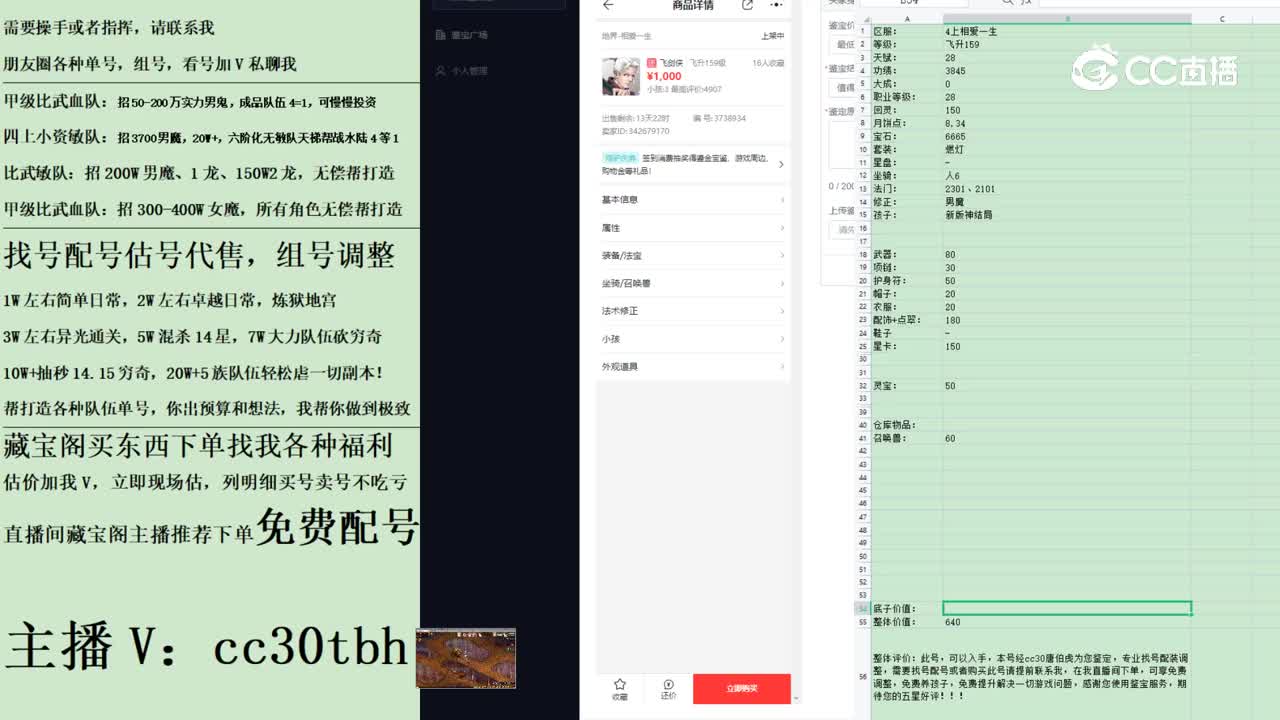The height and width of the screenshot is (720, 1280).
Task: Select the highlighted 底子价值 value cell
Action: [x=1067, y=608]
